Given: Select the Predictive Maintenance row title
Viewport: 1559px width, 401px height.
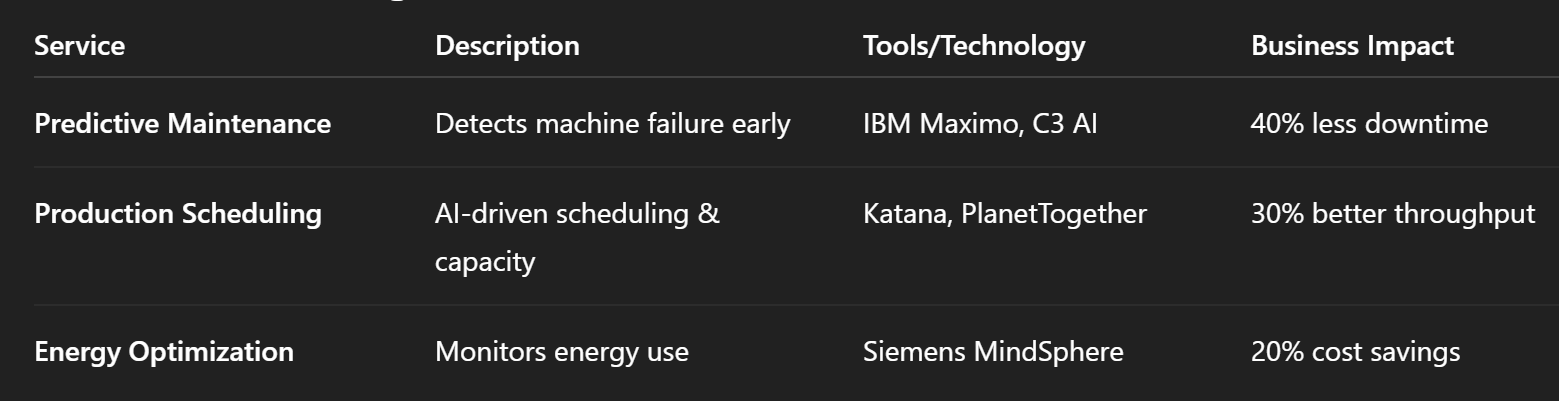Looking at the screenshot, I should (x=182, y=124).
